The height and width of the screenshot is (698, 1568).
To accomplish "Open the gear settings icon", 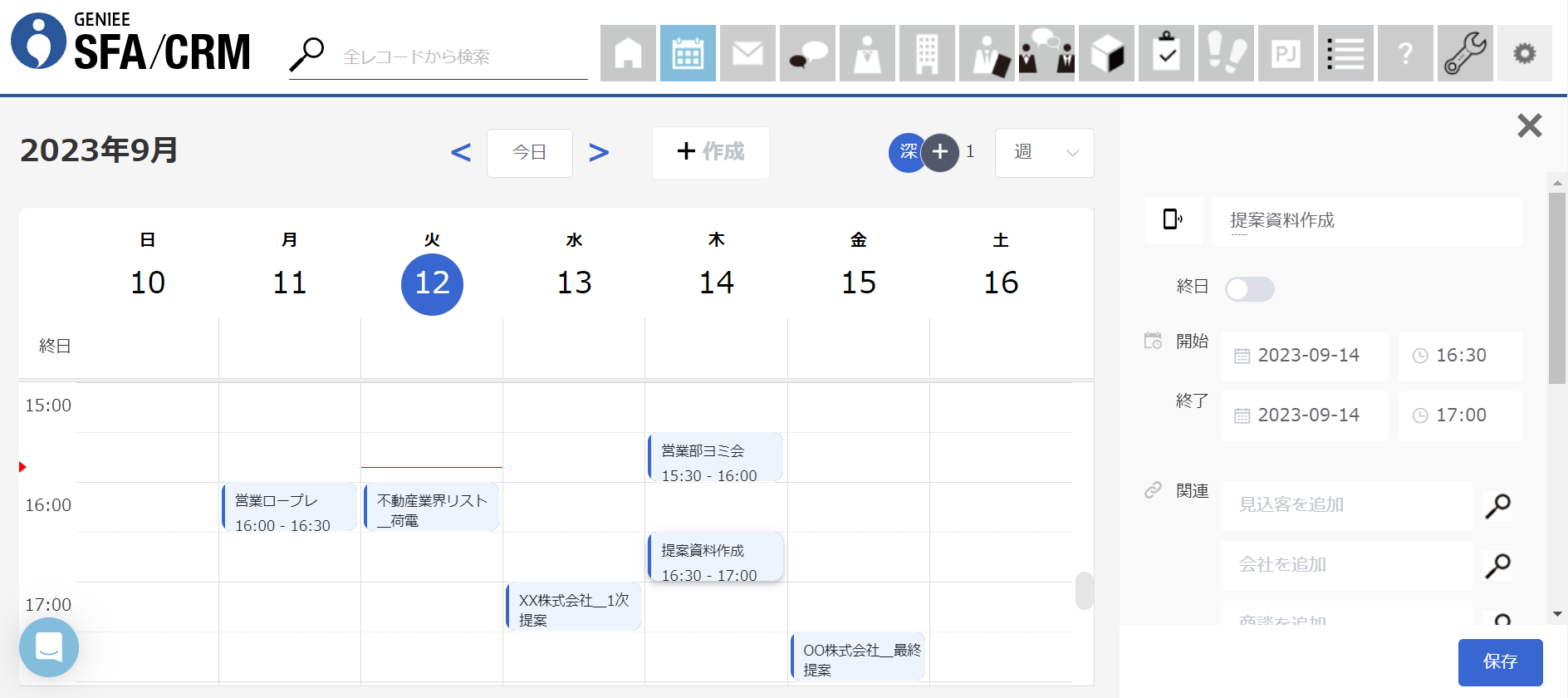I will pos(1525,53).
